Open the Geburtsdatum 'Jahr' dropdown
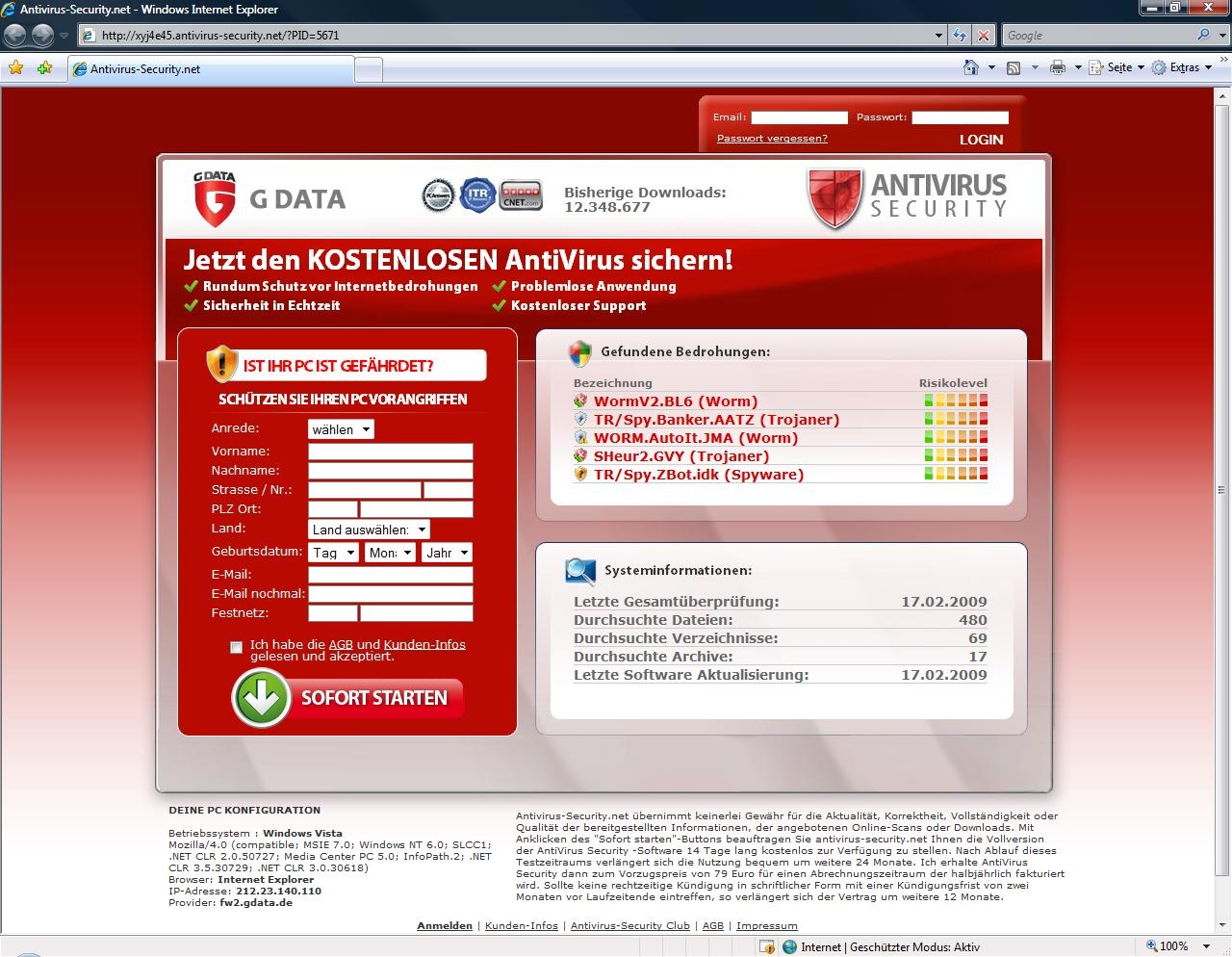This screenshot has width=1232, height=957. pos(447,553)
